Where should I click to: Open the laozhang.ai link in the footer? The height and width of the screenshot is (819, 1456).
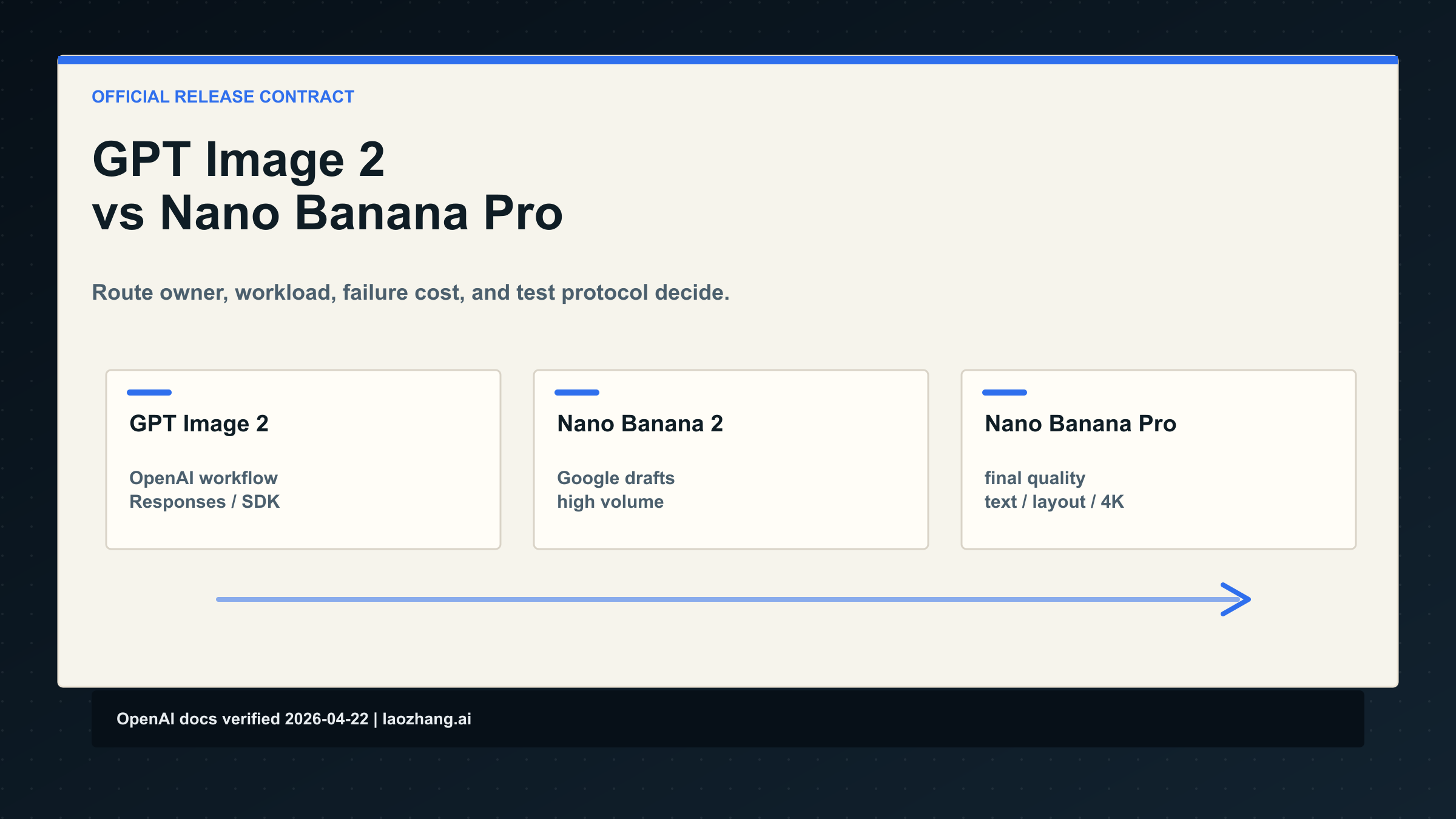(426, 719)
